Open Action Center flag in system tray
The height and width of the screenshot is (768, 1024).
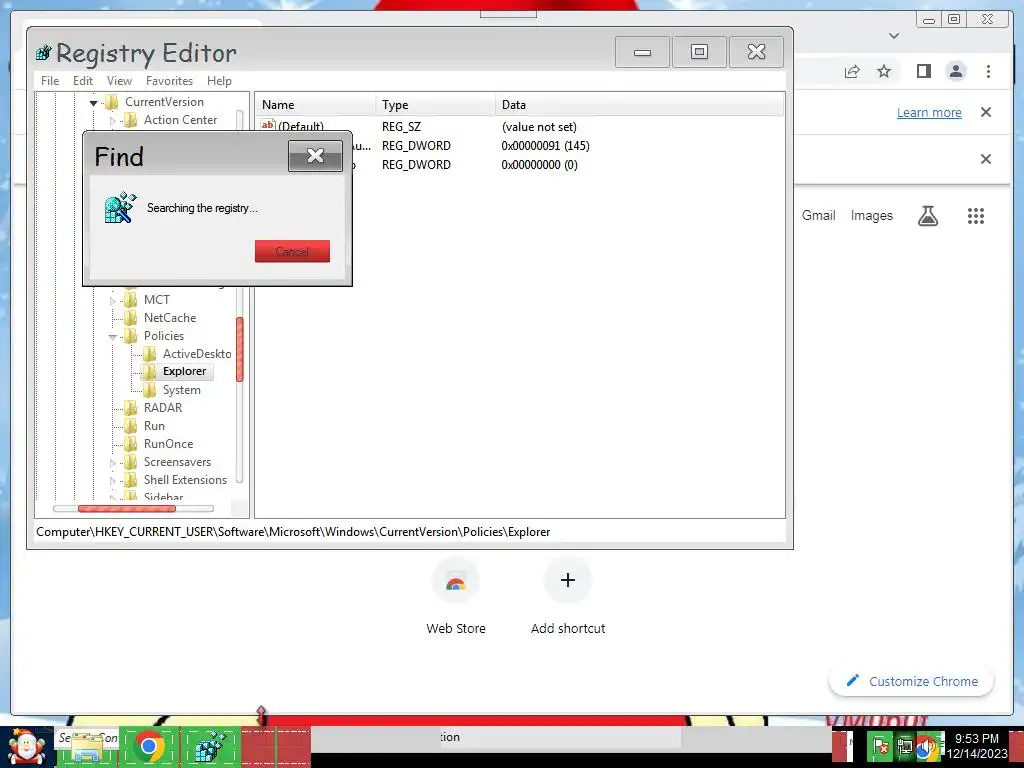coord(880,746)
